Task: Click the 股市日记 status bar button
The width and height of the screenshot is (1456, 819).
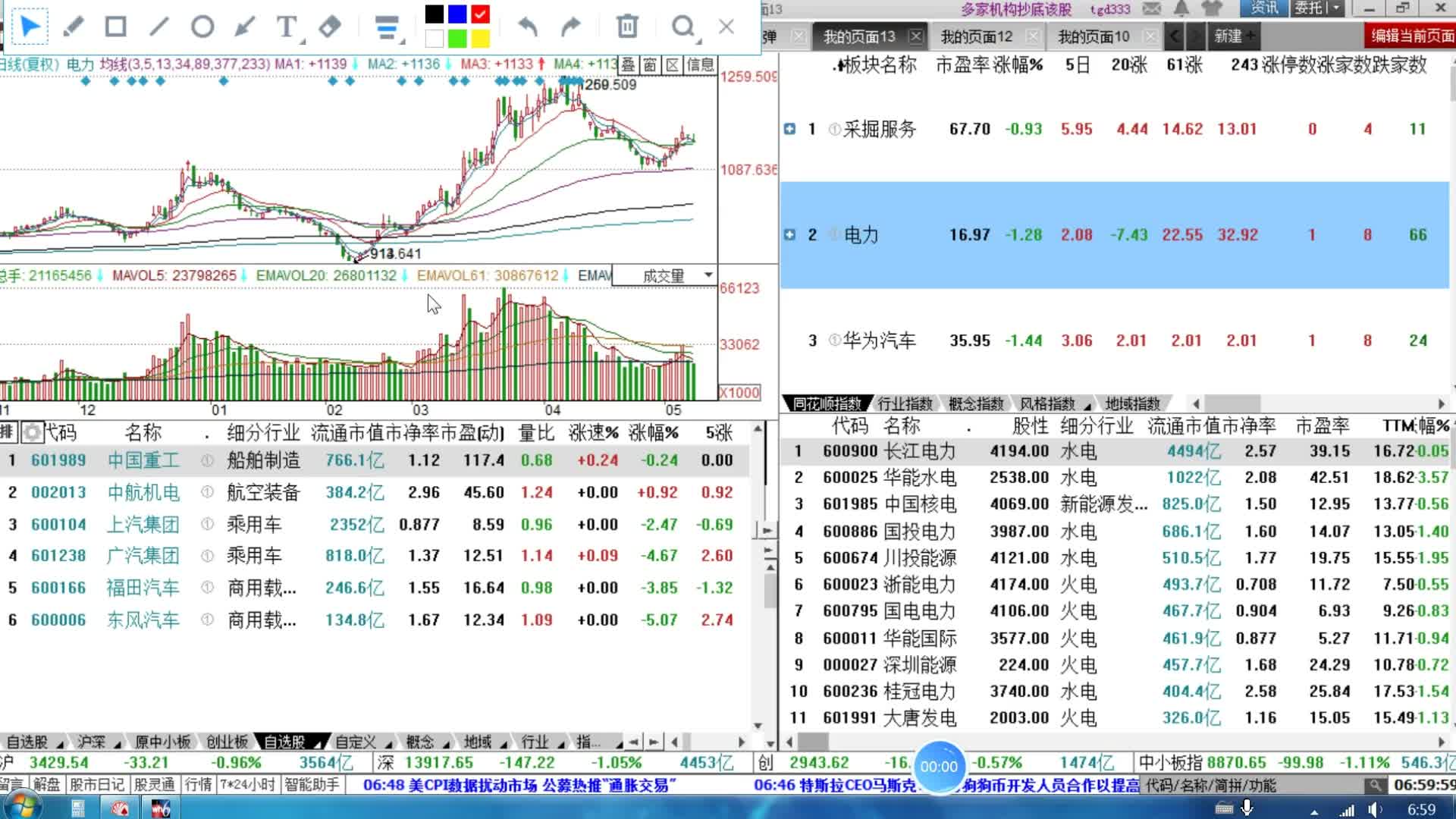Action: [97, 785]
